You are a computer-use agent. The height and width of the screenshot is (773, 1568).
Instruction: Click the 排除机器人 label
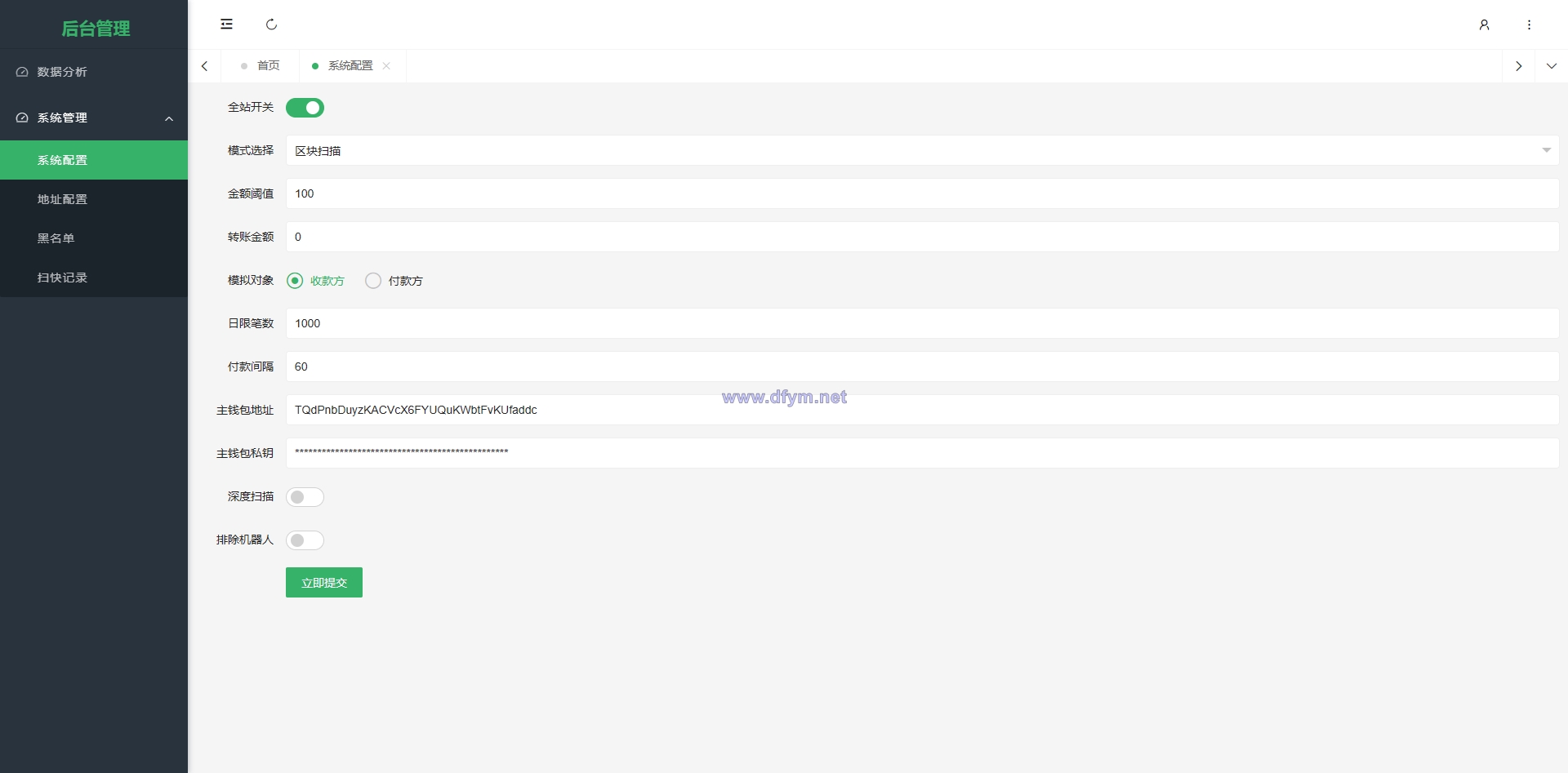(x=245, y=540)
